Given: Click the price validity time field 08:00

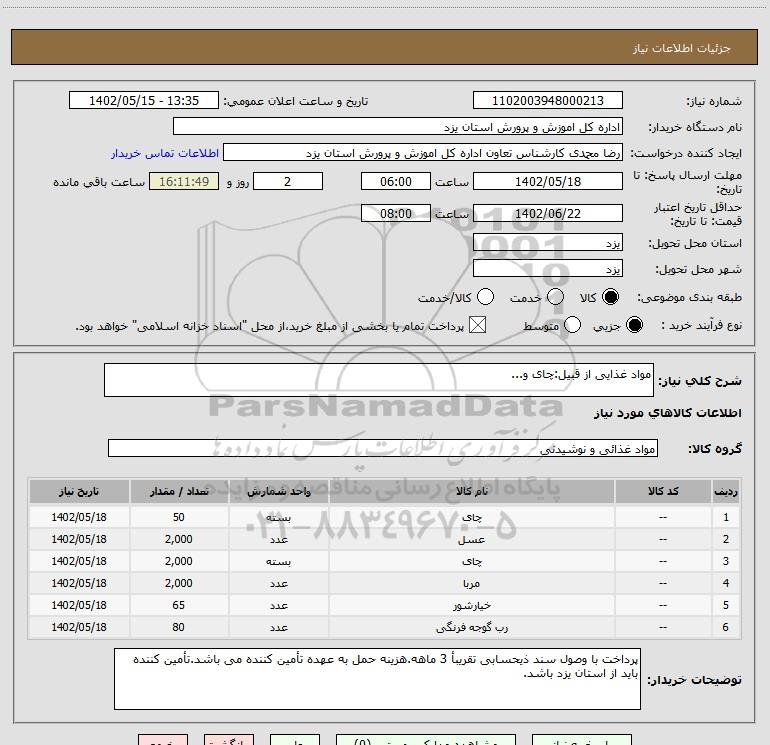Looking at the screenshot, I should click(396, 213).
